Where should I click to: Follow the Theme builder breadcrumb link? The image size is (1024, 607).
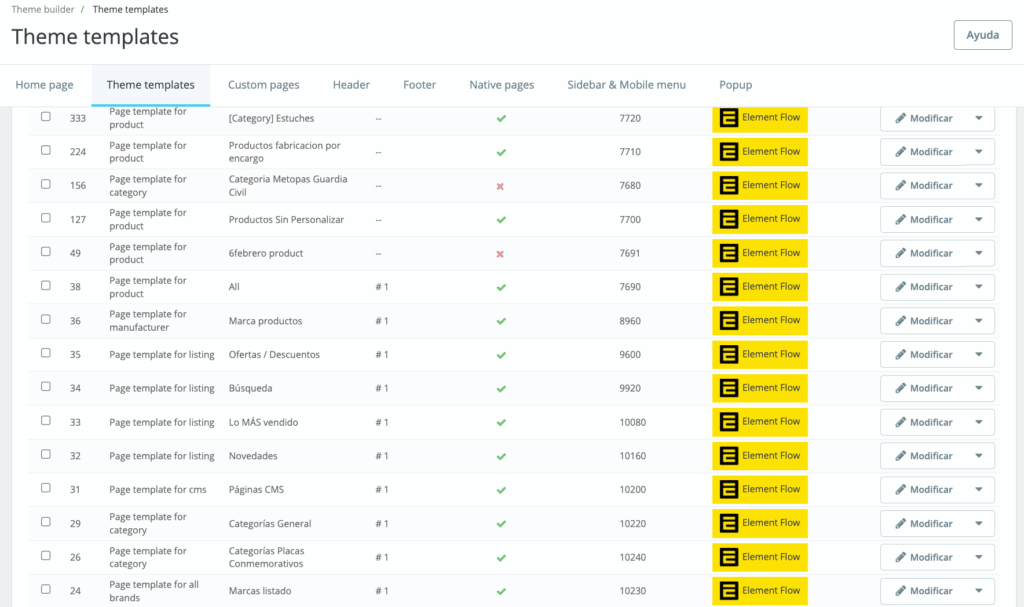click(x=43, y=9)
